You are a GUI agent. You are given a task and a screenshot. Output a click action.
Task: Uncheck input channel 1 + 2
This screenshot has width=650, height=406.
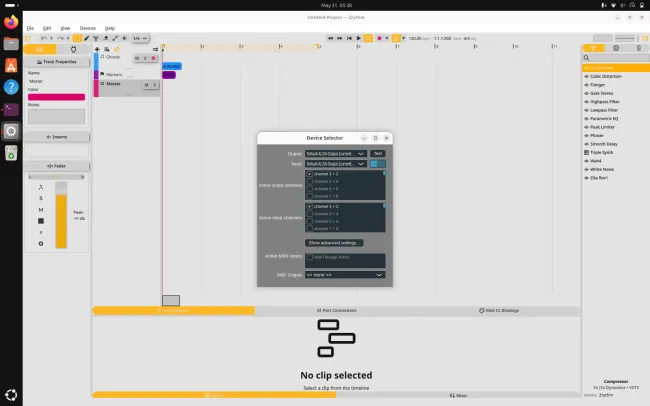(309, 207)
